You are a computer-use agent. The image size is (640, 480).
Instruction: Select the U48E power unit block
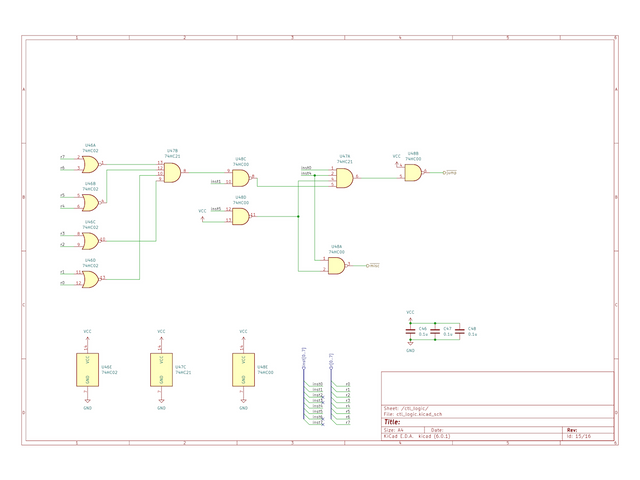[241, 369]
